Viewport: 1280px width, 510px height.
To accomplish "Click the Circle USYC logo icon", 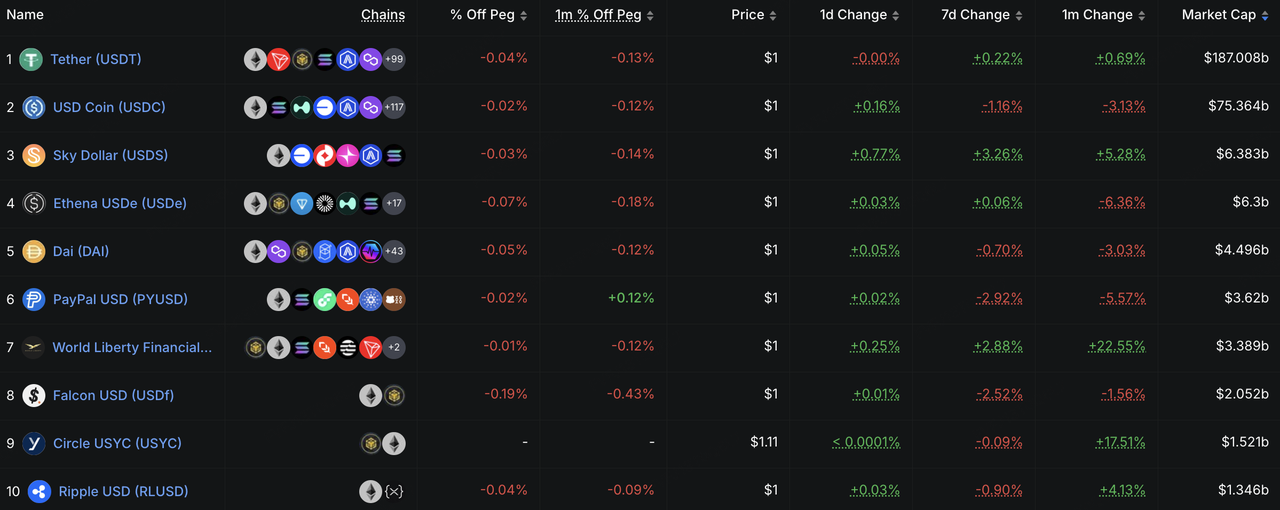I will pyautogui.click(x=34, y=443).
